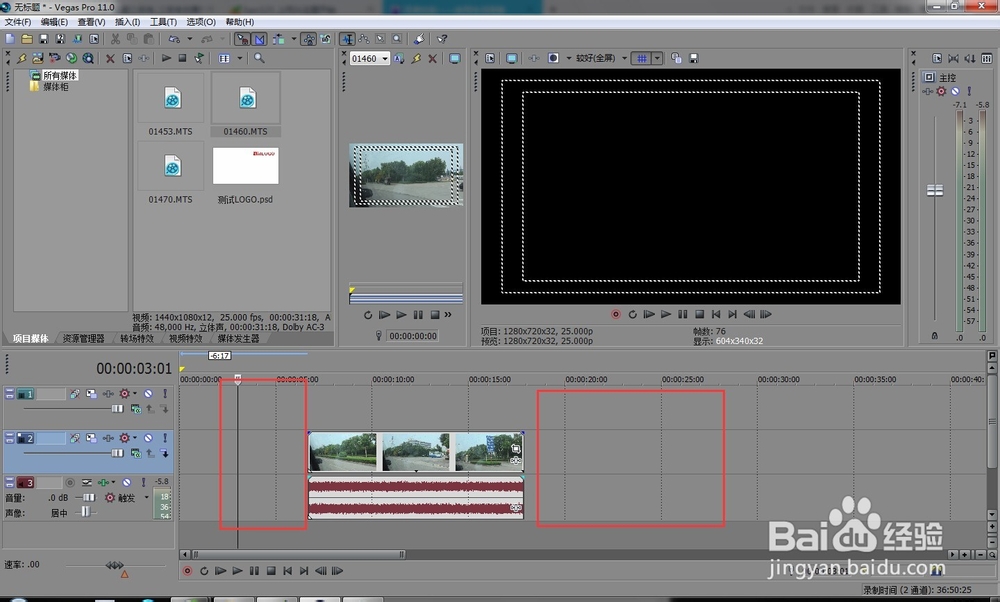The height and width of the screenshot is (602, 1000).
Task: Select the Zoom edit tool magnifier
Action: click(x=397, y=40)
